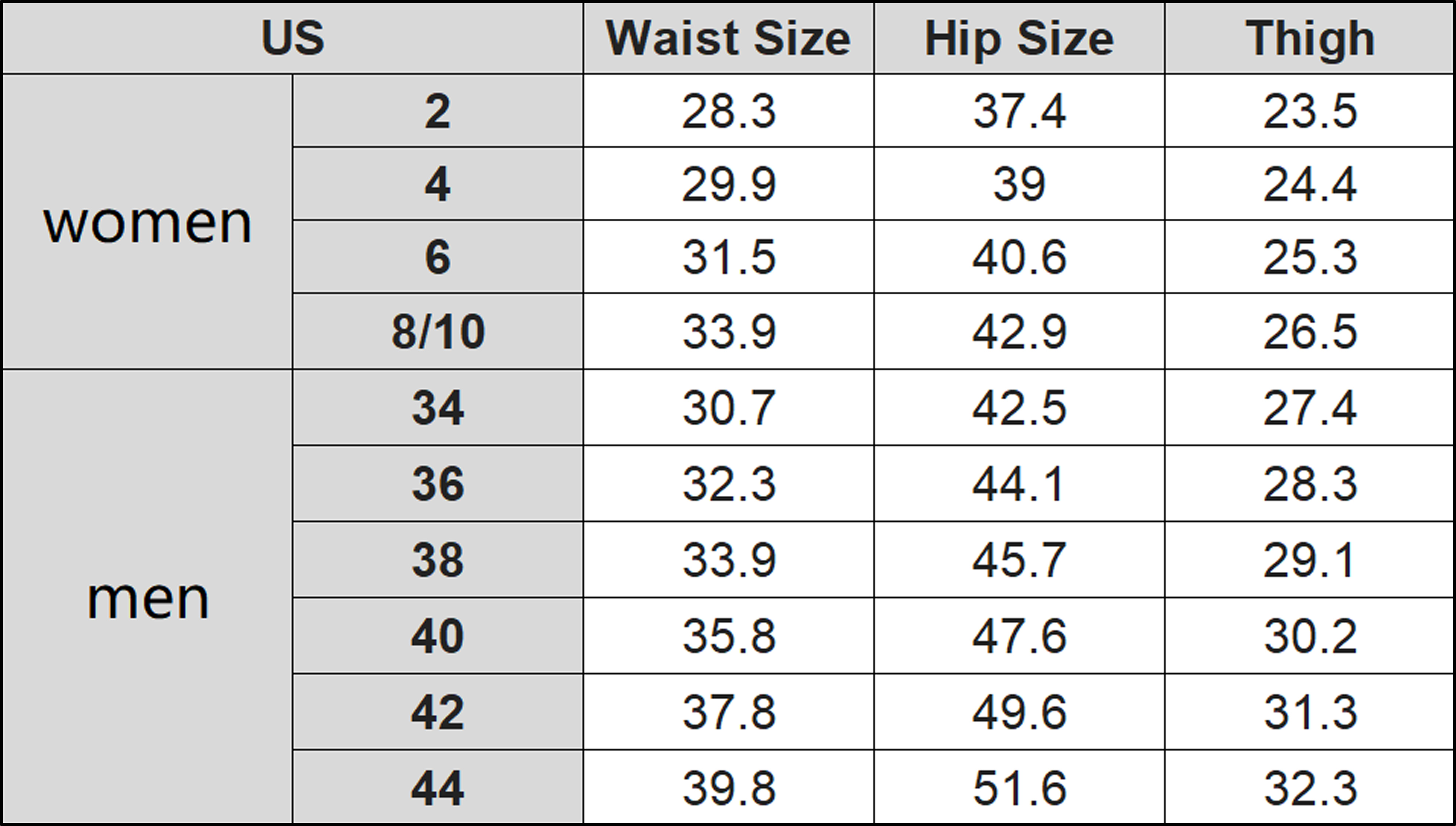Click thigh value 29.1 for size 38
The height and width of the screenshot is (826, 1456).
tap(1310, 560)
